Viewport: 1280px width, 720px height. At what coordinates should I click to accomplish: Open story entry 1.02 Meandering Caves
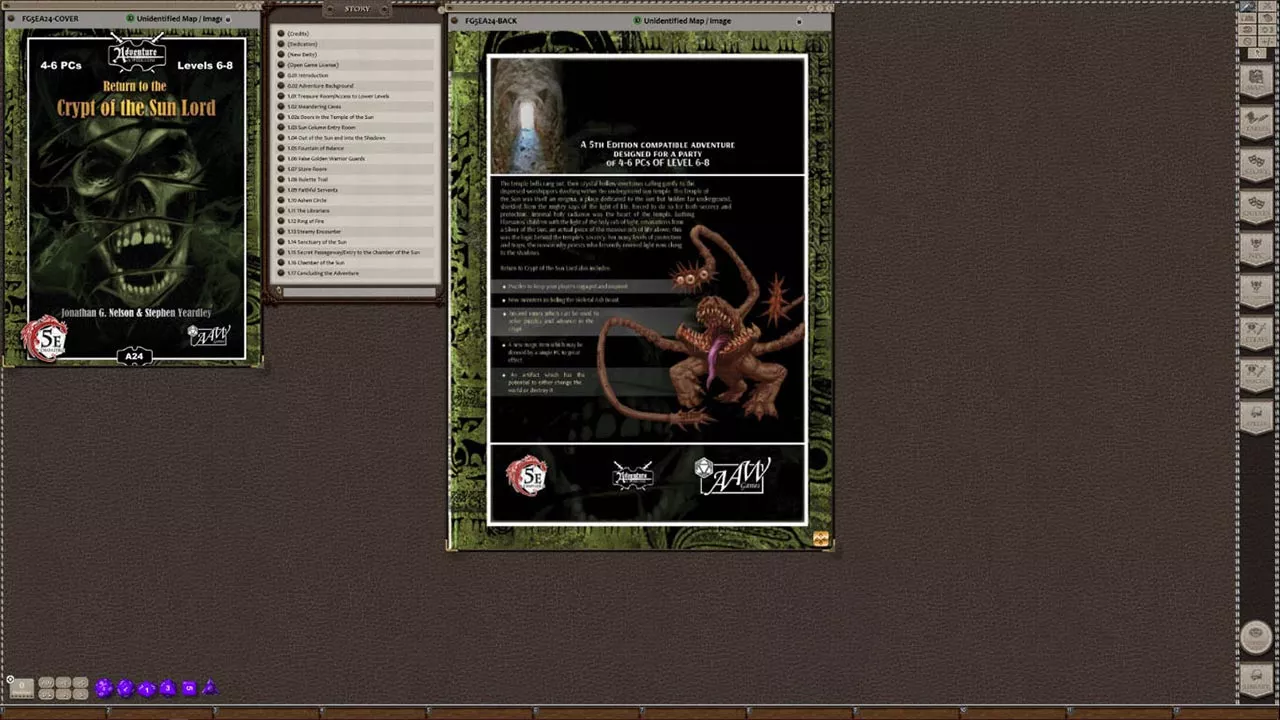(x=356, y=106)
